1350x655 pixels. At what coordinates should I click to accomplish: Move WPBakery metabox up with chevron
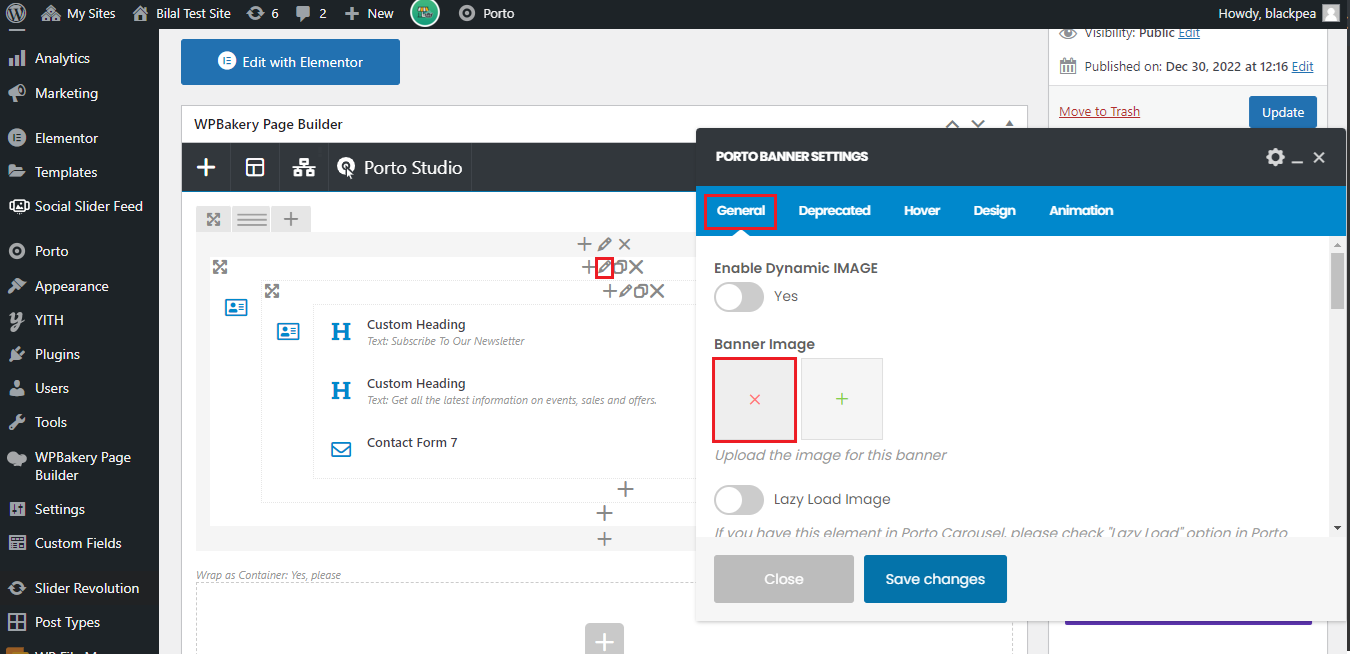(x=952, y=125)
